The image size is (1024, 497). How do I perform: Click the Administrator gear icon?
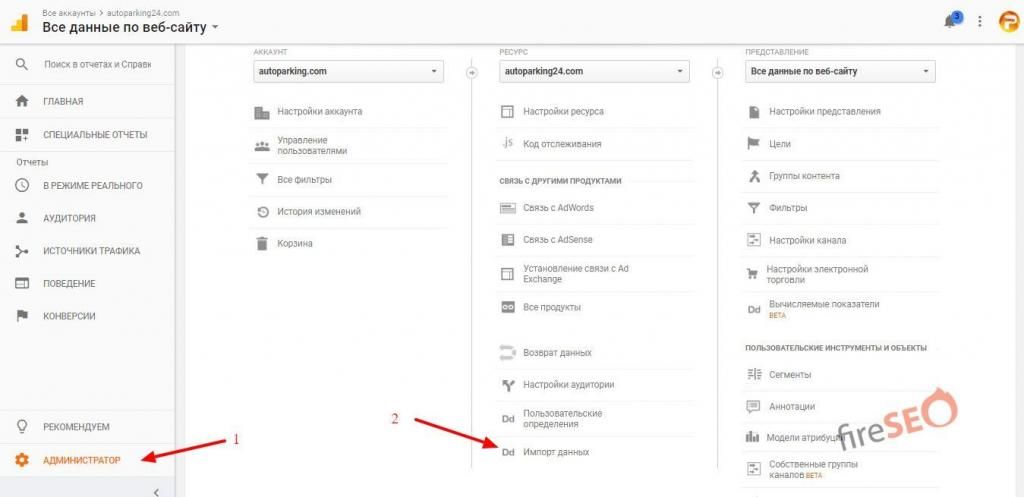click(x=22, y=460)
